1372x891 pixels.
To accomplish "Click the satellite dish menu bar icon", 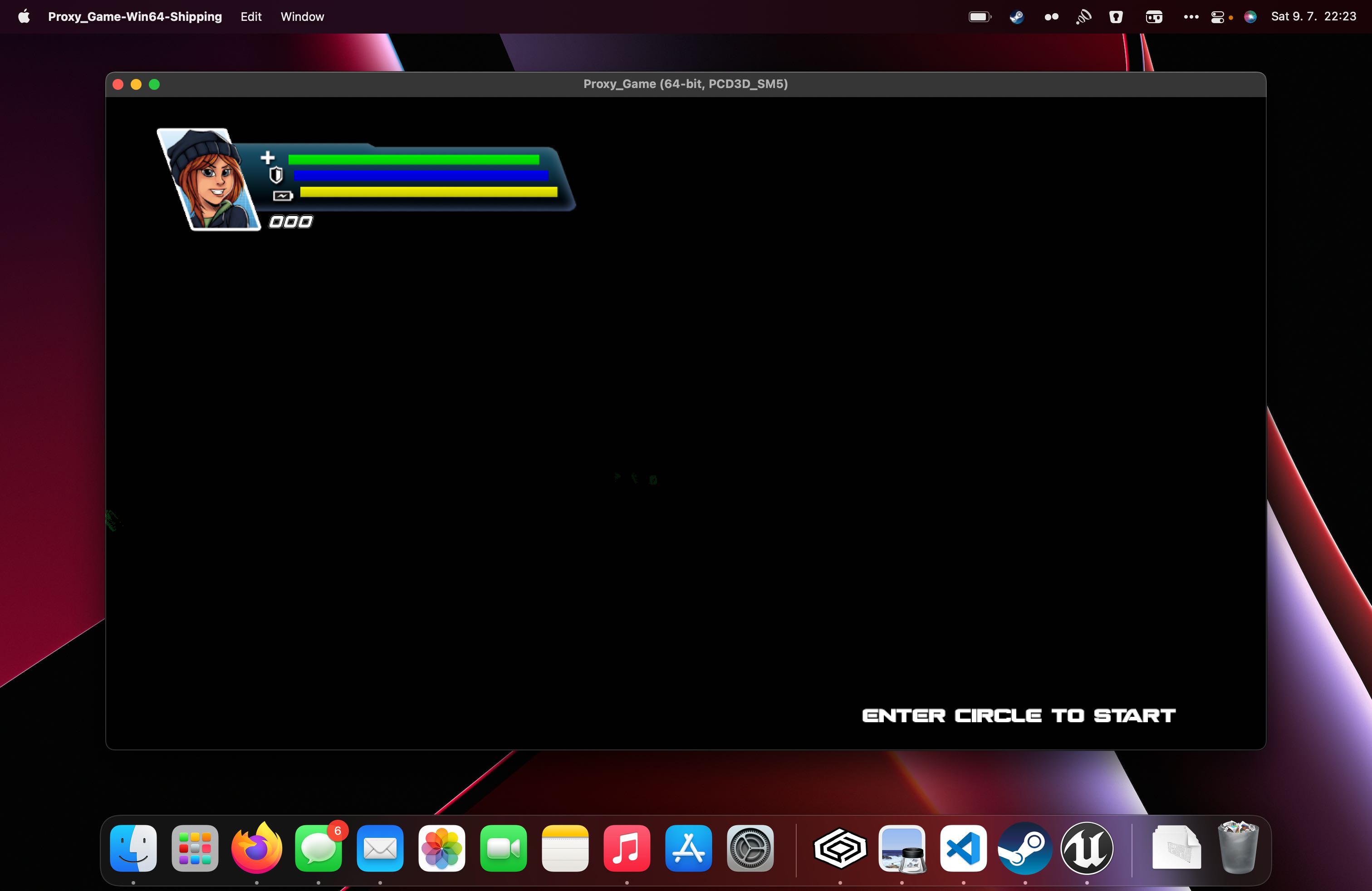I will point(1084,17).
